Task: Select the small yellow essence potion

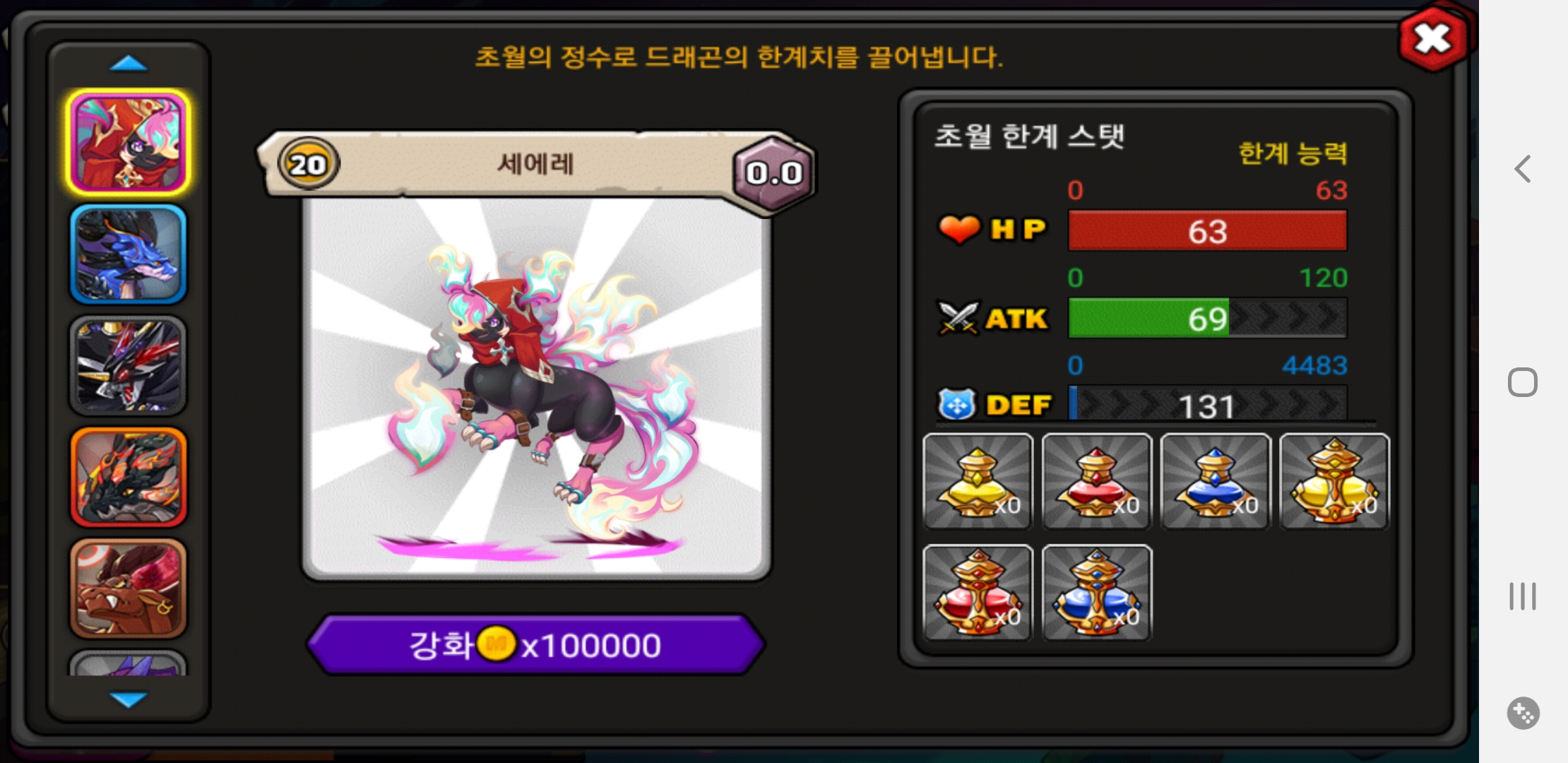Action: click(978, 481)
